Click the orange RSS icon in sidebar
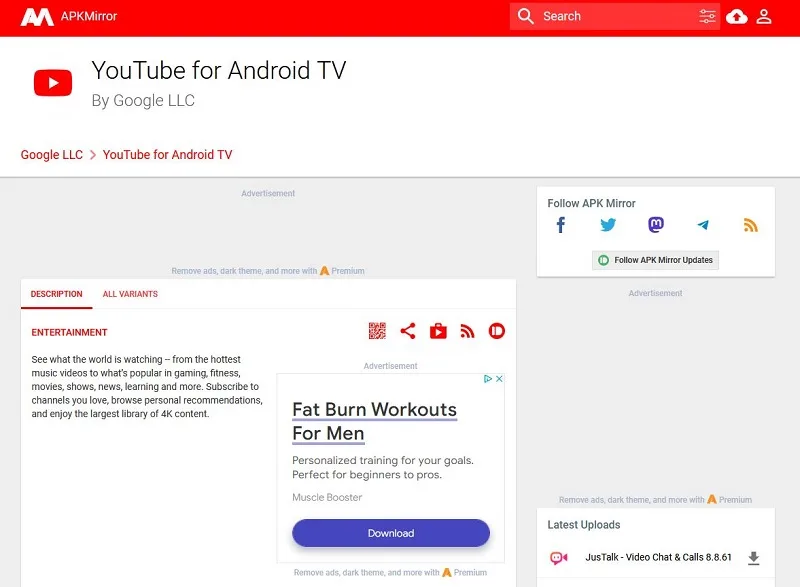This screenshot has width=800, height=587. [751, 225]
